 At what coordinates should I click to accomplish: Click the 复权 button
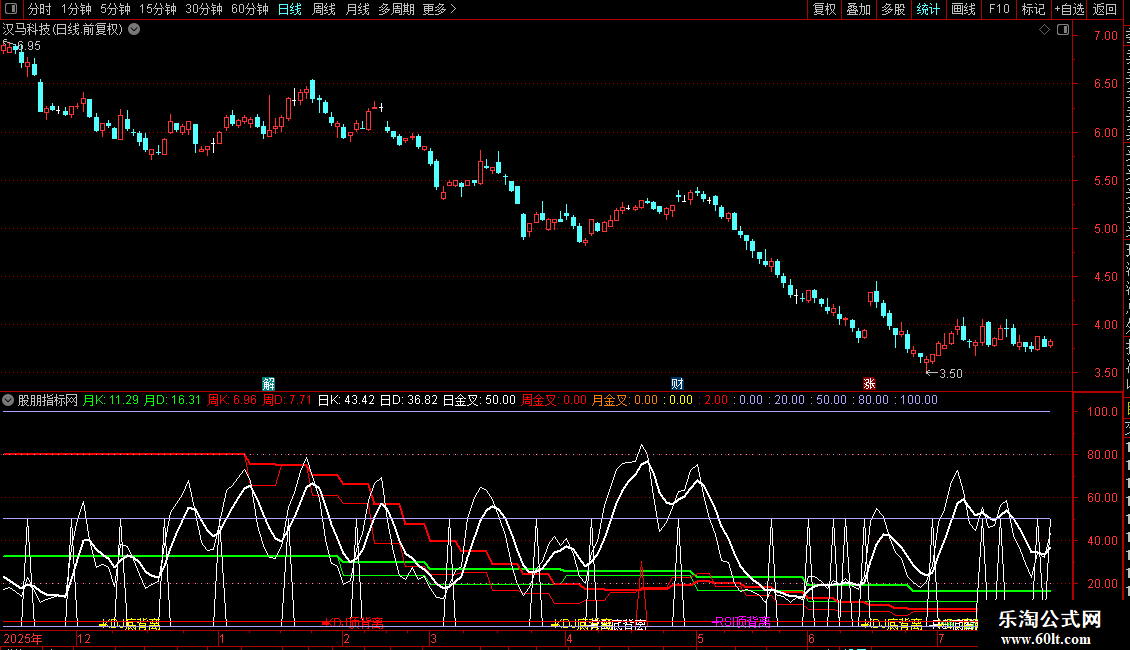point(824,9)
